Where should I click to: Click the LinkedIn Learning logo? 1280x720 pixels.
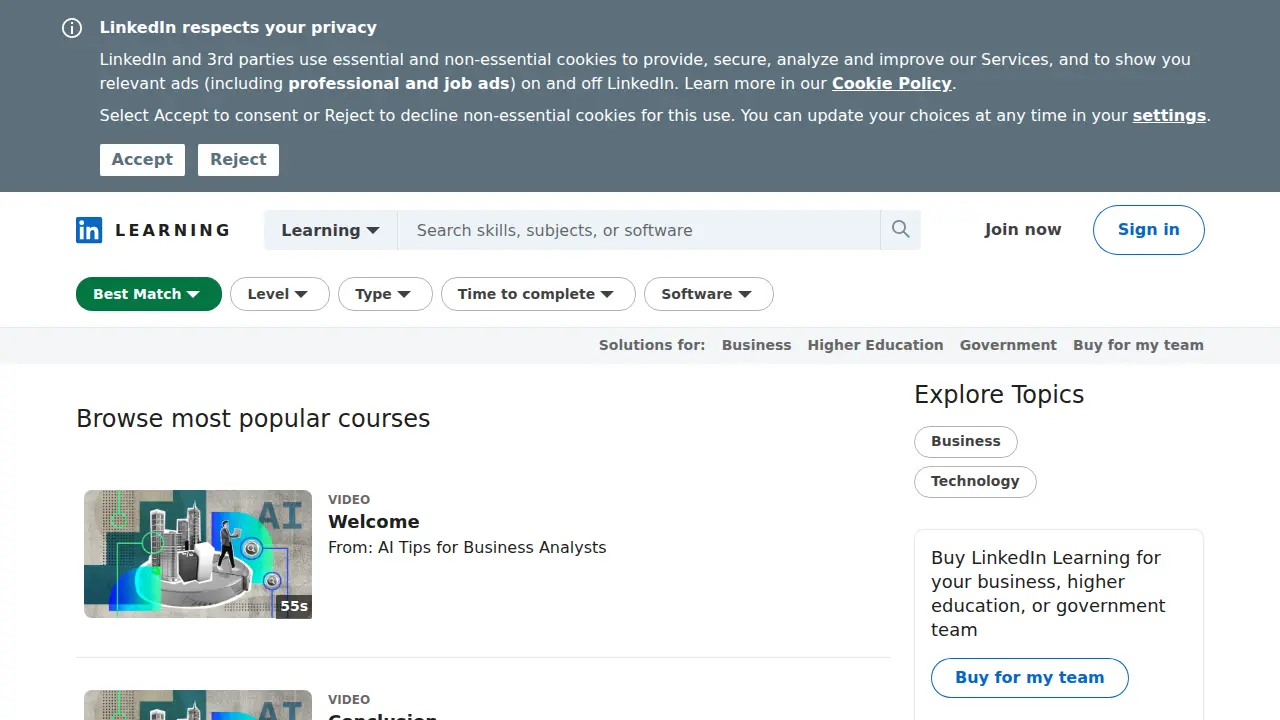pyautogui.click(x=153, y=230)
